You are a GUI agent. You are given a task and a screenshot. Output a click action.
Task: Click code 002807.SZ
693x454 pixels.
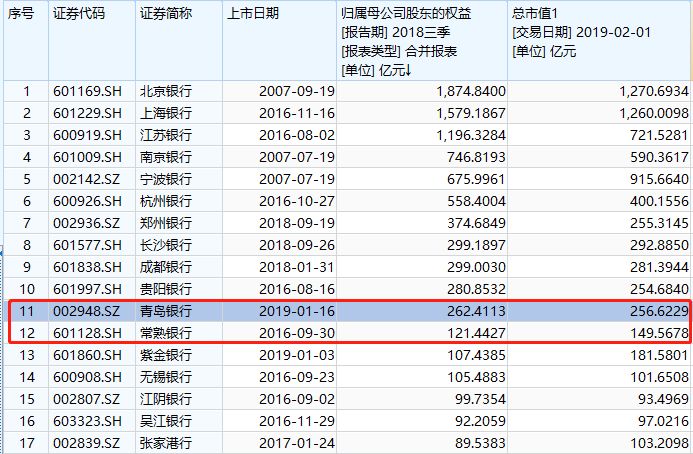coord(86,399)
